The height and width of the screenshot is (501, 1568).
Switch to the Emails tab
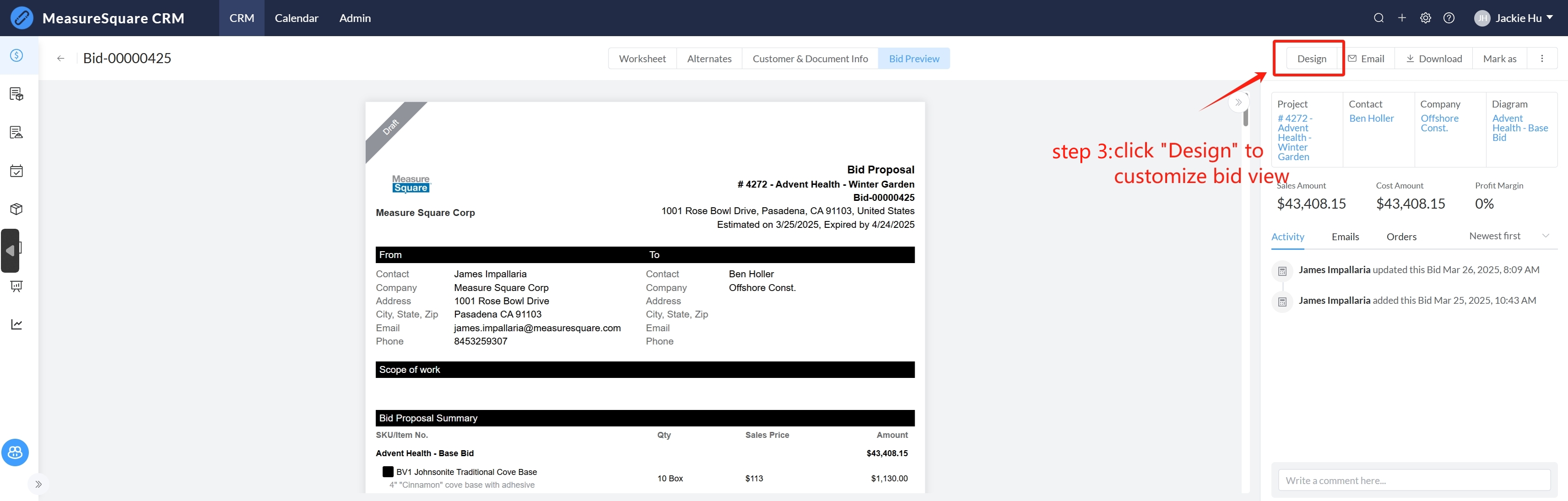tap(1345, 237)
